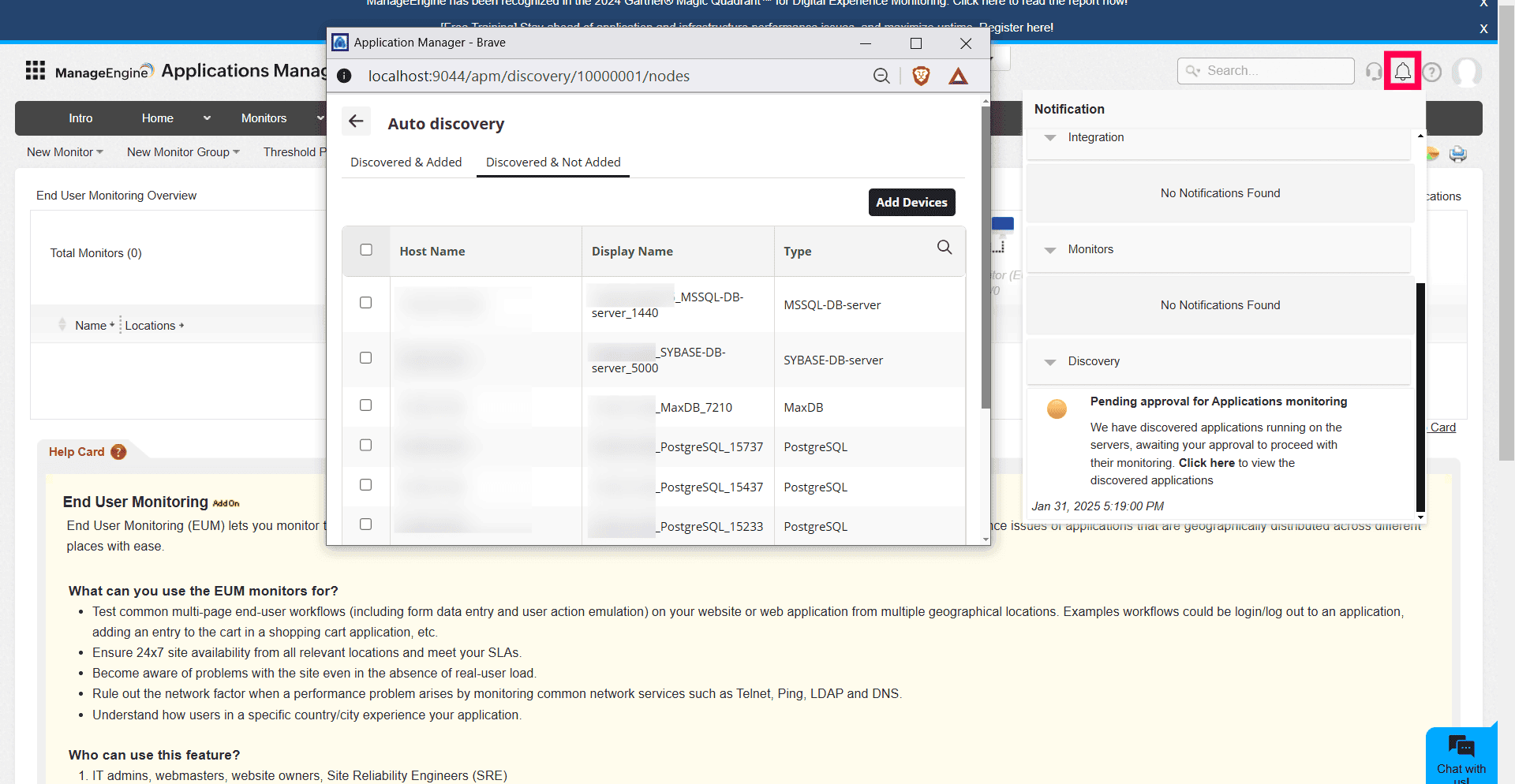Click the orange status dot for pending approval

coord(1057,409)
